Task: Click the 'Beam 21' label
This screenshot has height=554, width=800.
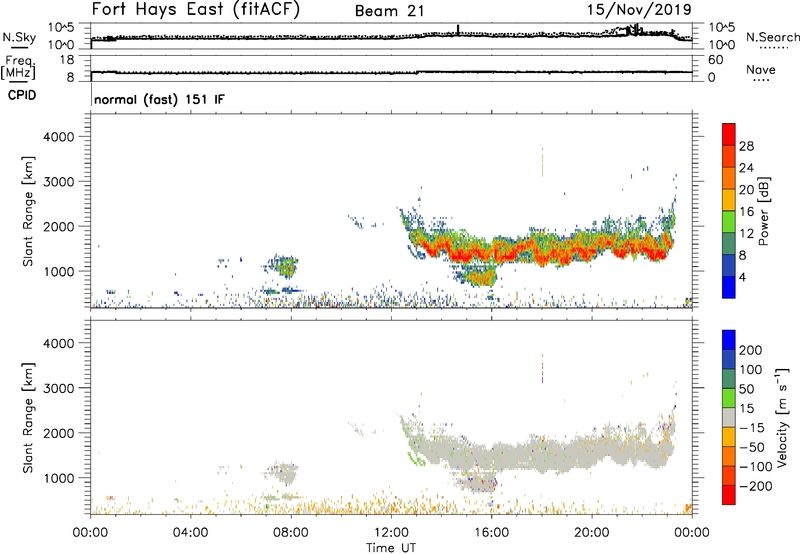Action: (390, 11)
